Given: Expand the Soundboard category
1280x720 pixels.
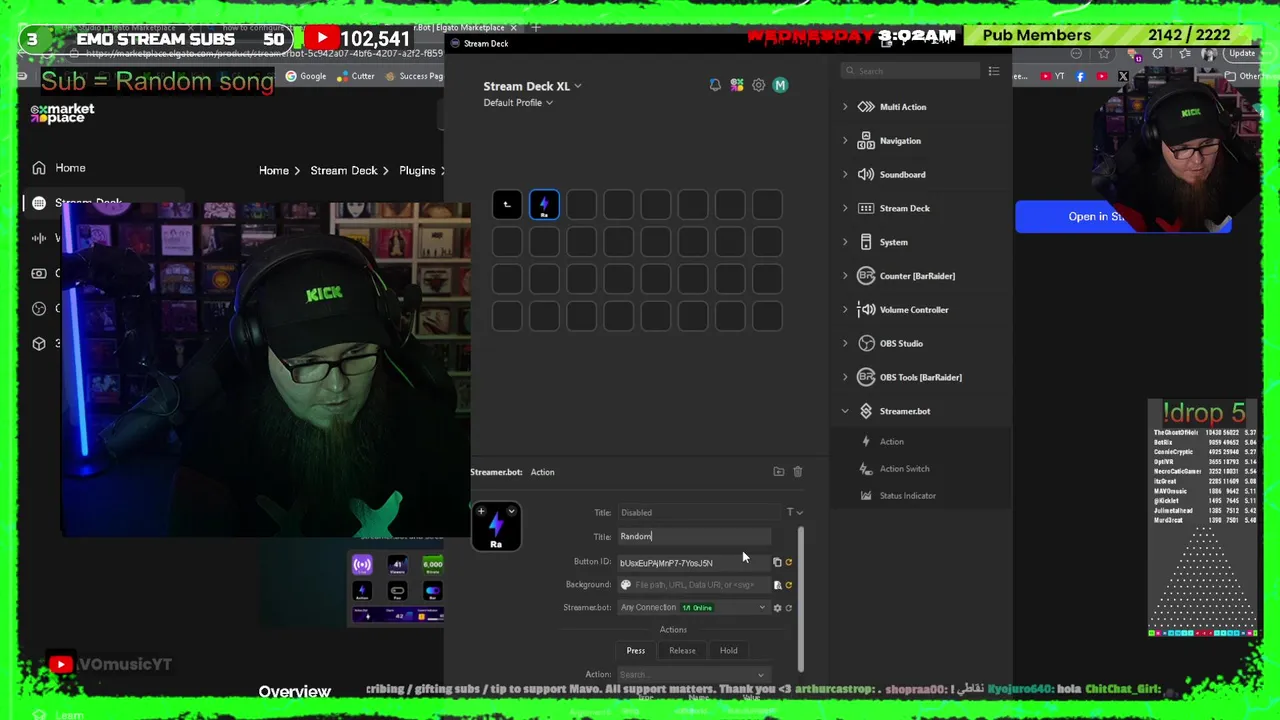Looking at the screenshot, I should (845, 175).
